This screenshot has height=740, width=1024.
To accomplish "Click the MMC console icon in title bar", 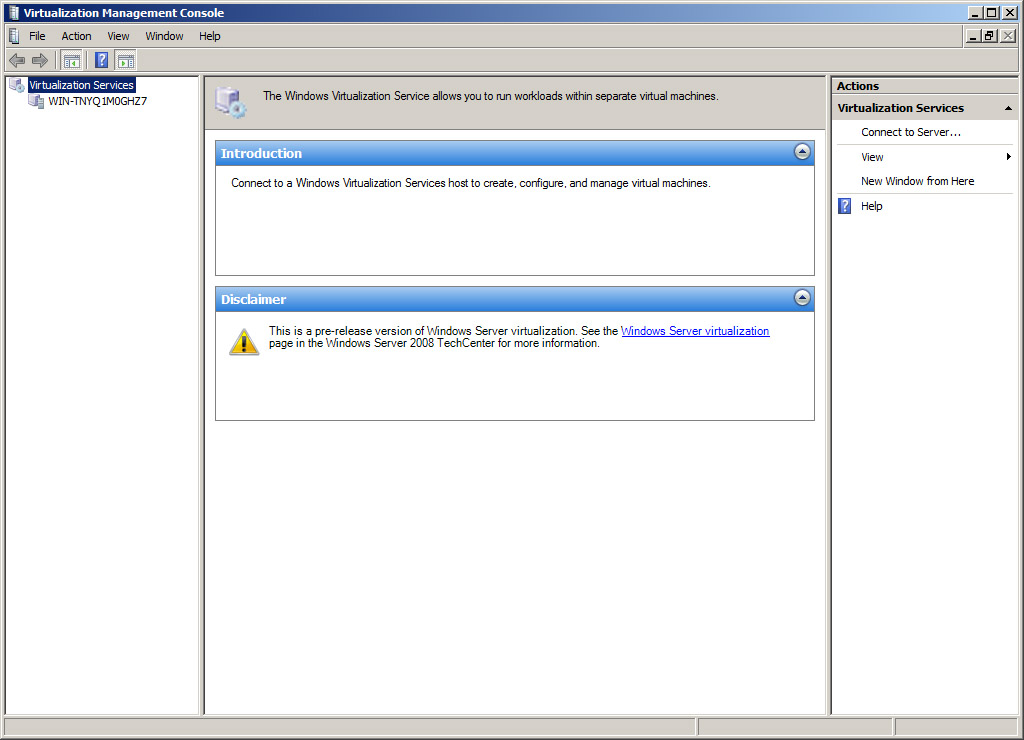I will pyautogui.click(x=14, y=13).
